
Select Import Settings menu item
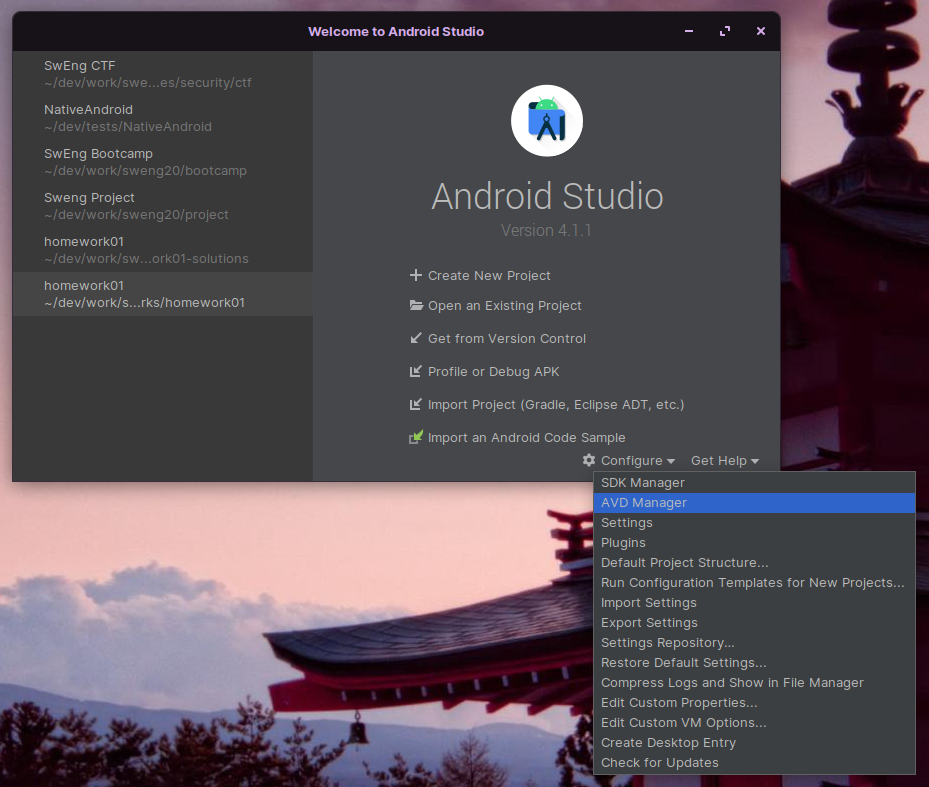click(x=754, y=603)
